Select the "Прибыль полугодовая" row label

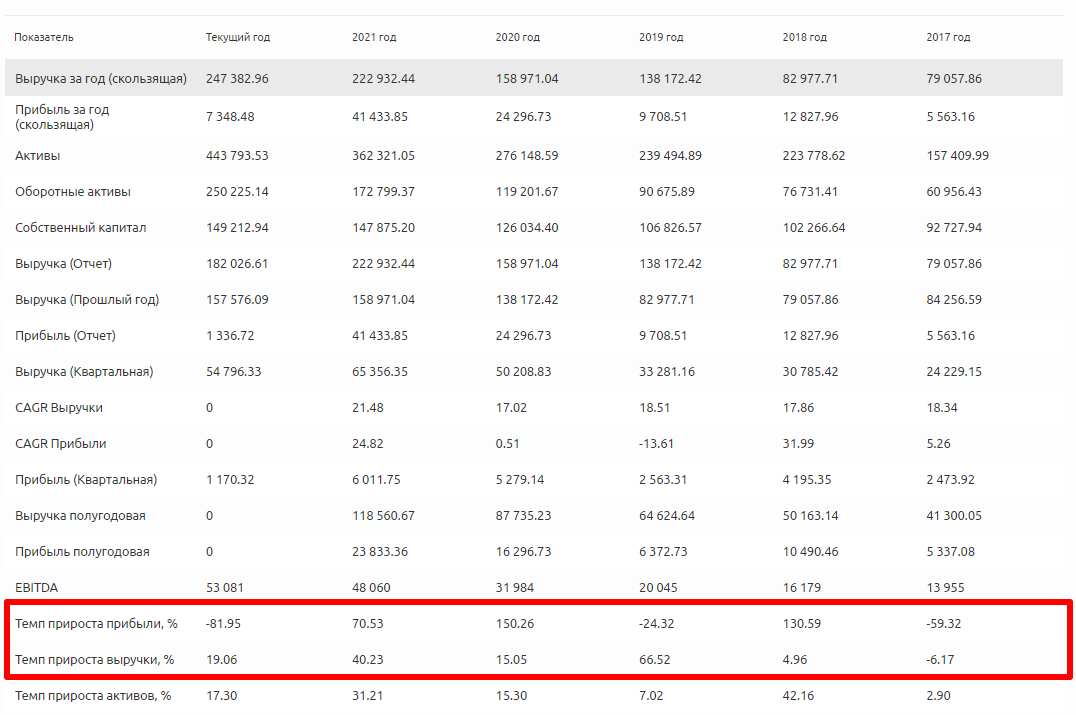click(x=82, y=552)
